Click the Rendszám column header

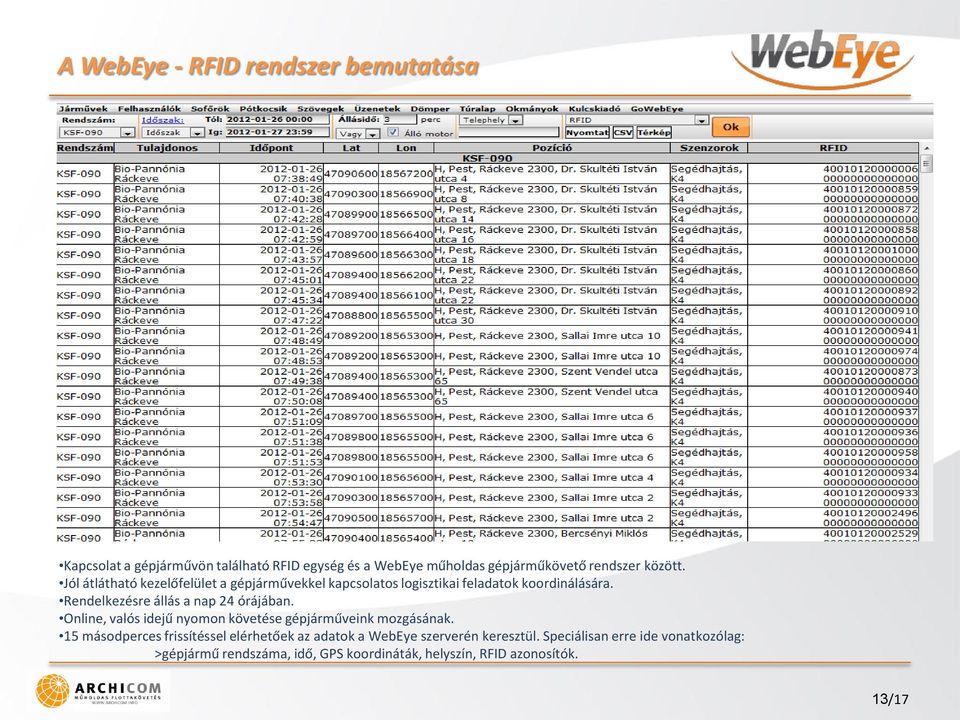click(85, 148)
